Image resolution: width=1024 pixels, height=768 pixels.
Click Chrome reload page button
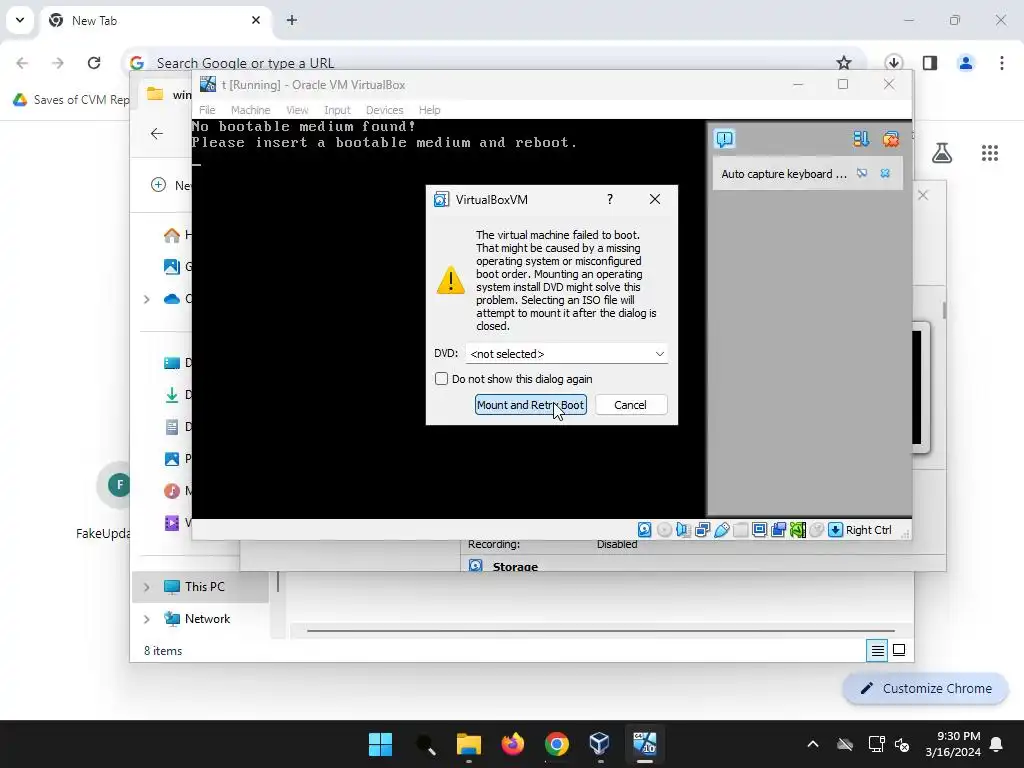[x=94, y=63]
